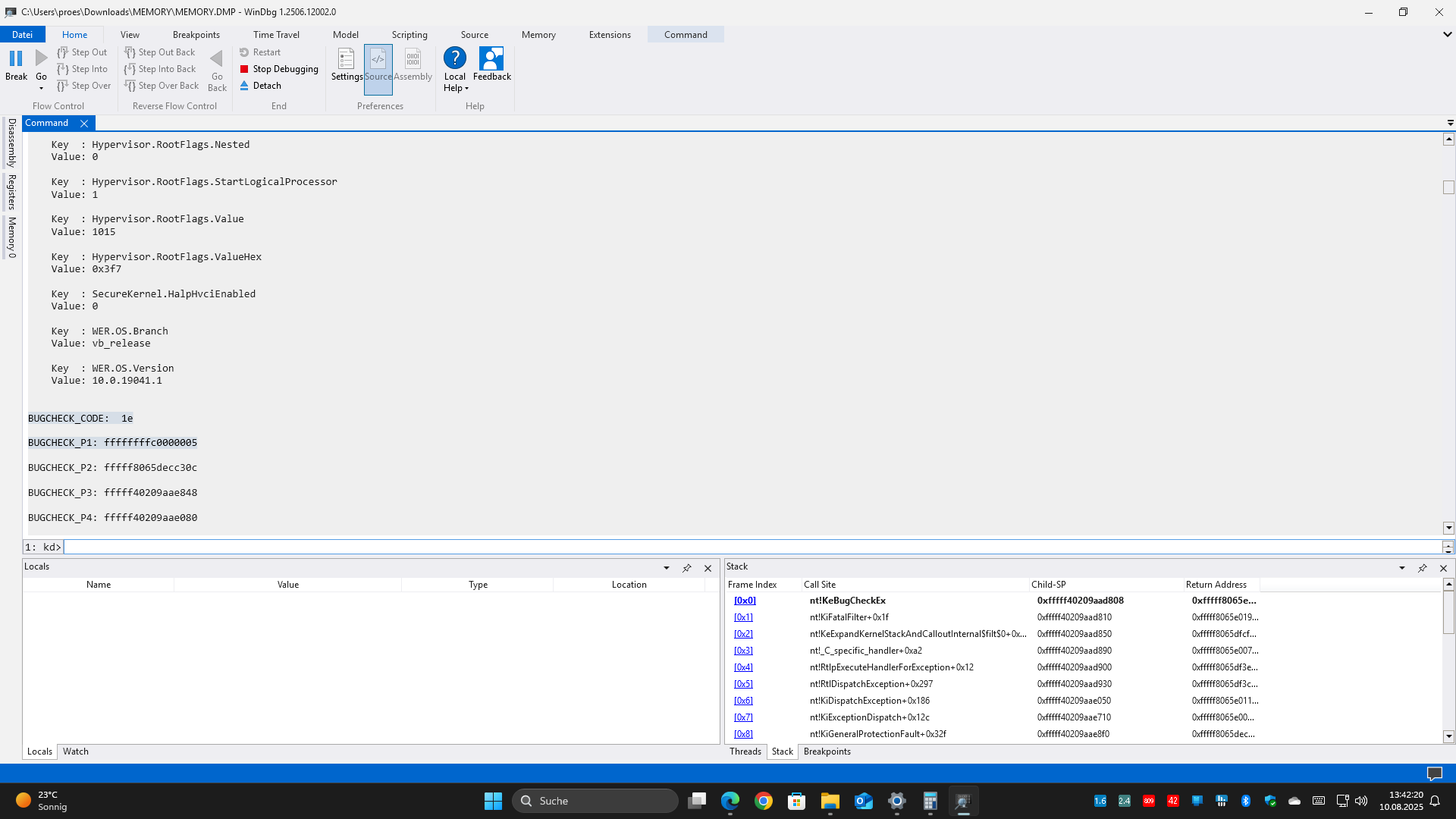Click the Go play icon
Viewport: 1456px width, 819px height.
click(42, 58)
